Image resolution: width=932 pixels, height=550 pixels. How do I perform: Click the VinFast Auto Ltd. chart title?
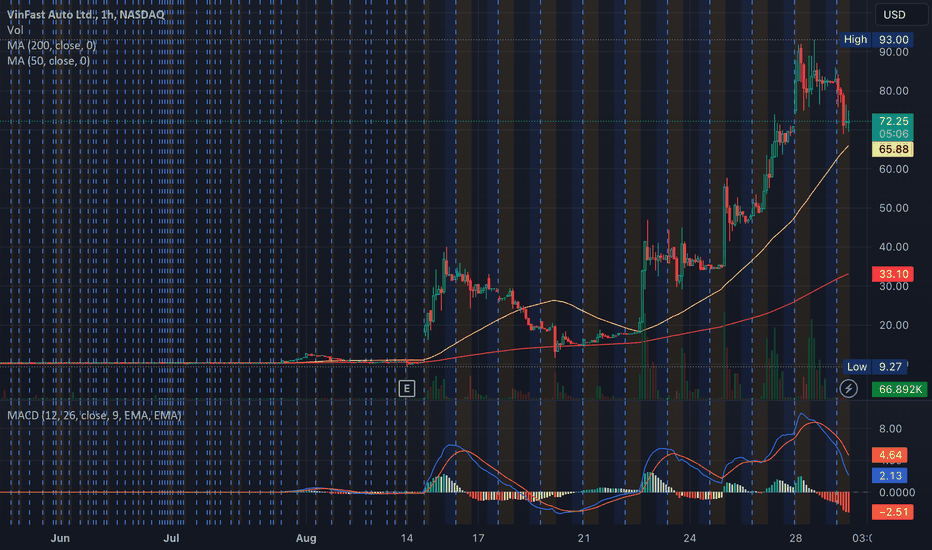click(x=86, y=14)
